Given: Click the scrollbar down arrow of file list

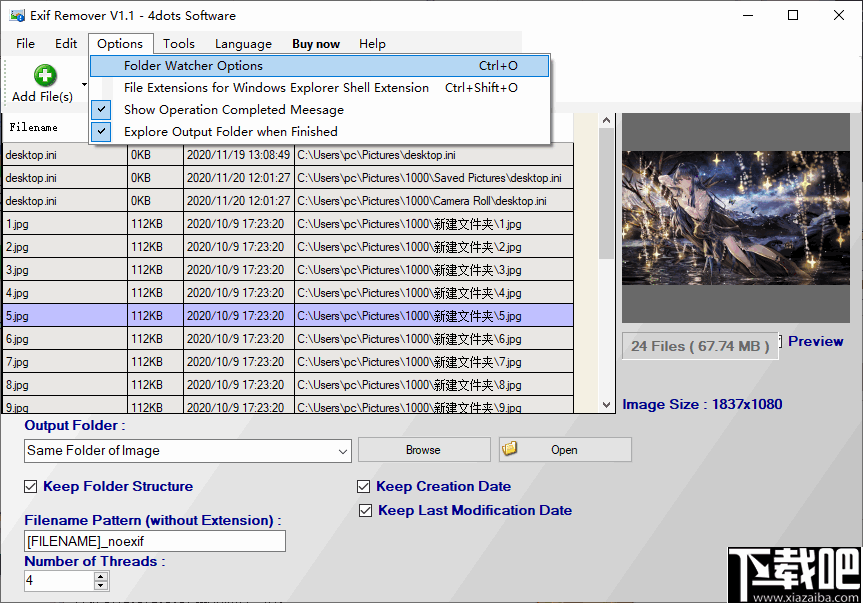Looking at the screenshot, I should (x=606, y=402).
